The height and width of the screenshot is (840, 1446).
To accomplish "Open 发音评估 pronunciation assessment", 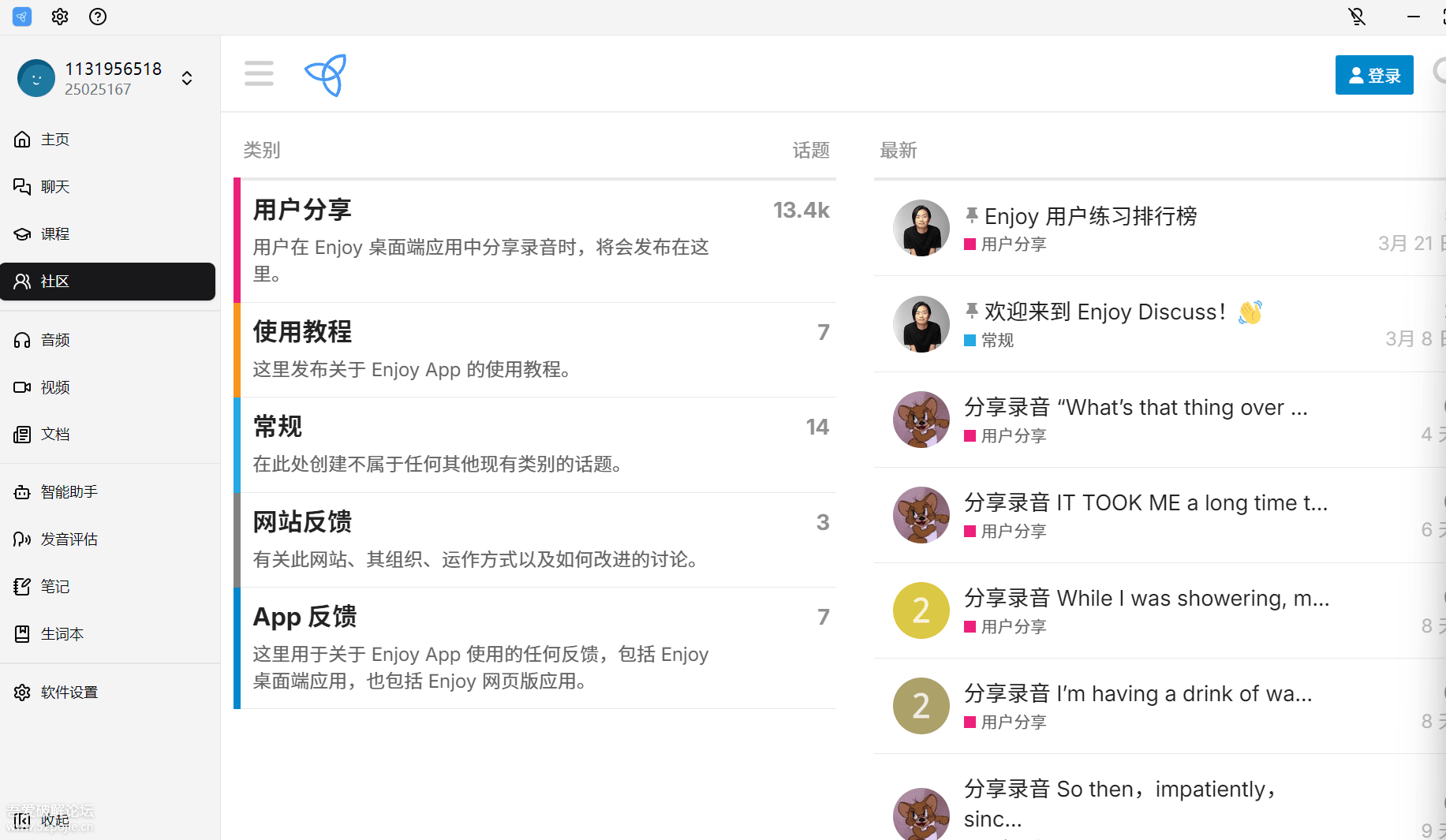I will pos(69,539).
